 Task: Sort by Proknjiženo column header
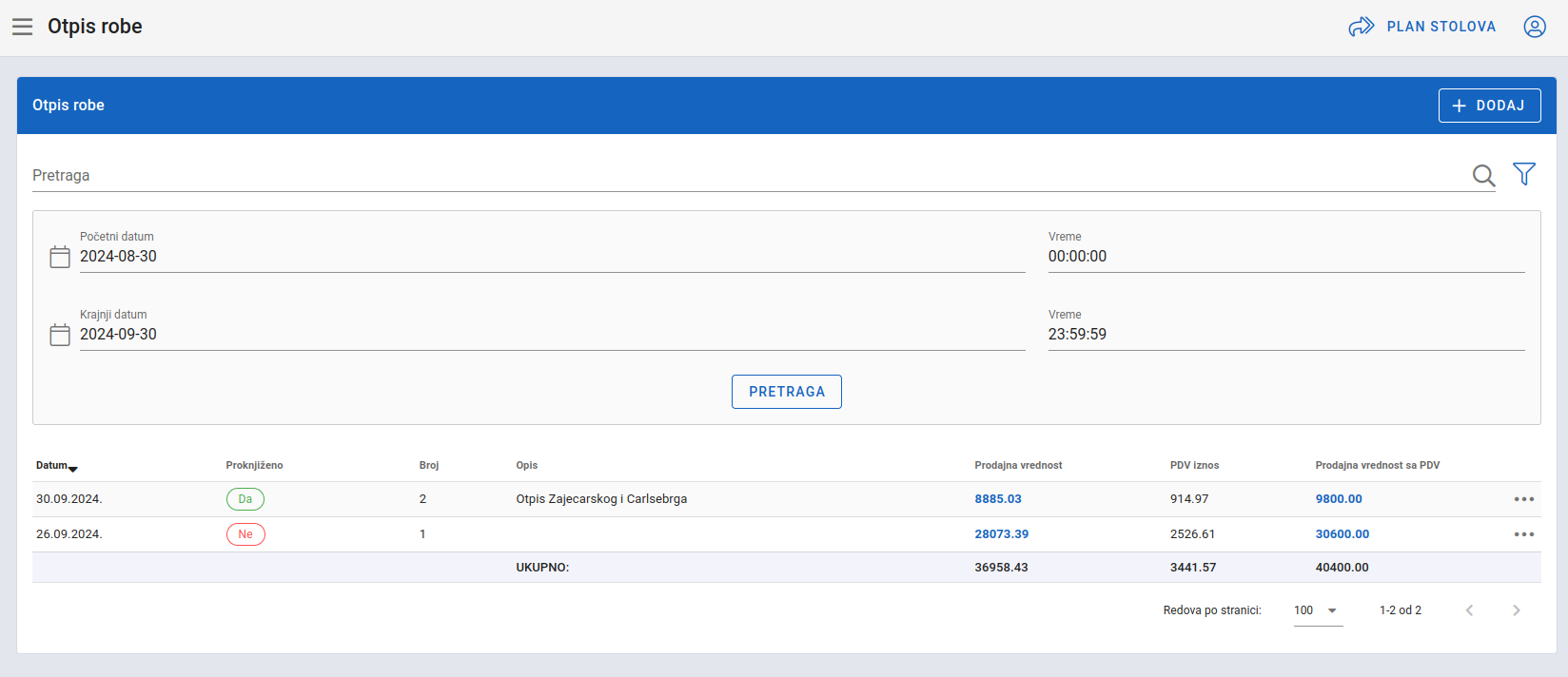pos(254,466)
